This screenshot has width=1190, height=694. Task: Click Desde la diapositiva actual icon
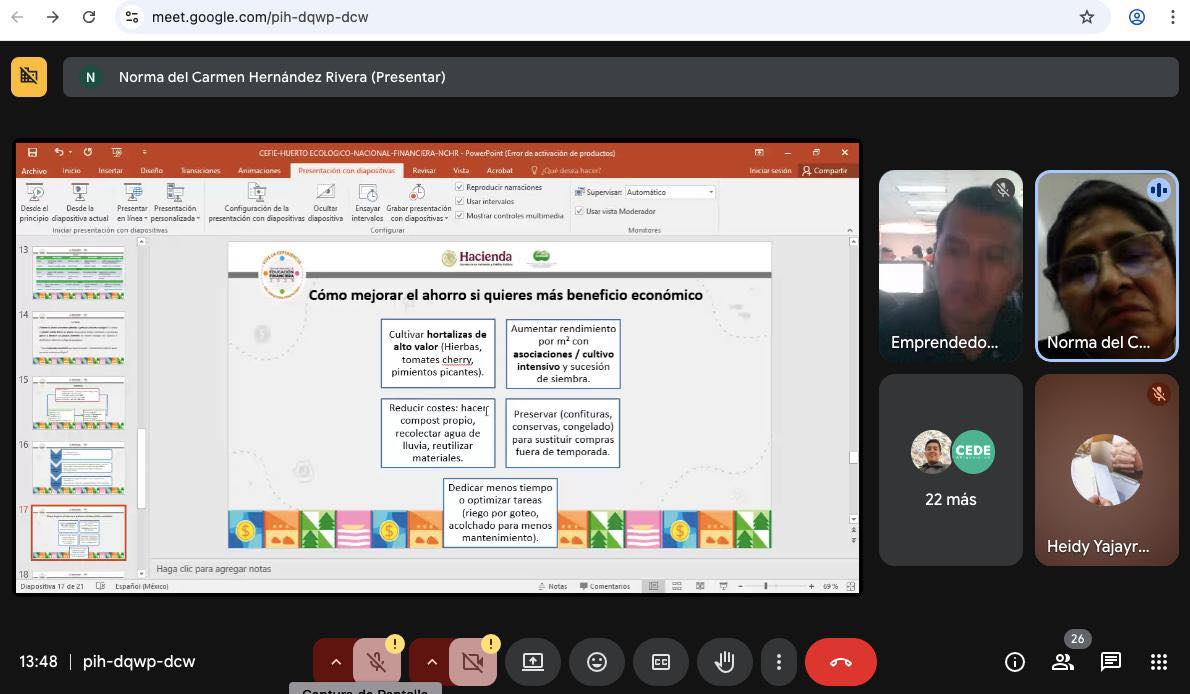tap(80, 202)
